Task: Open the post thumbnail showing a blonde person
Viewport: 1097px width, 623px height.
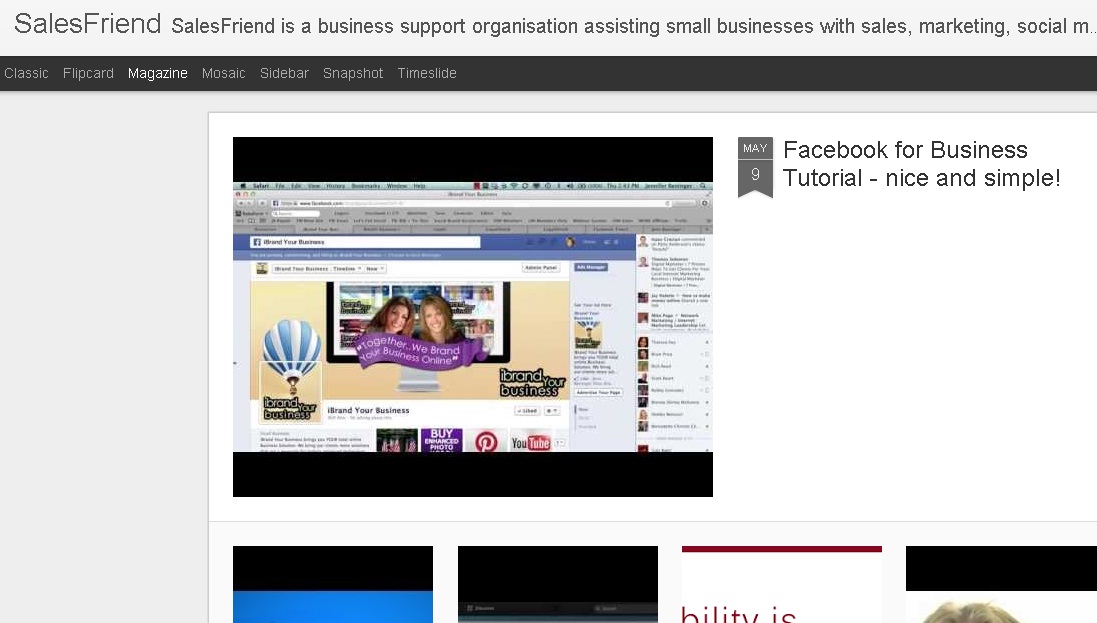Action: pos(1001,584)
